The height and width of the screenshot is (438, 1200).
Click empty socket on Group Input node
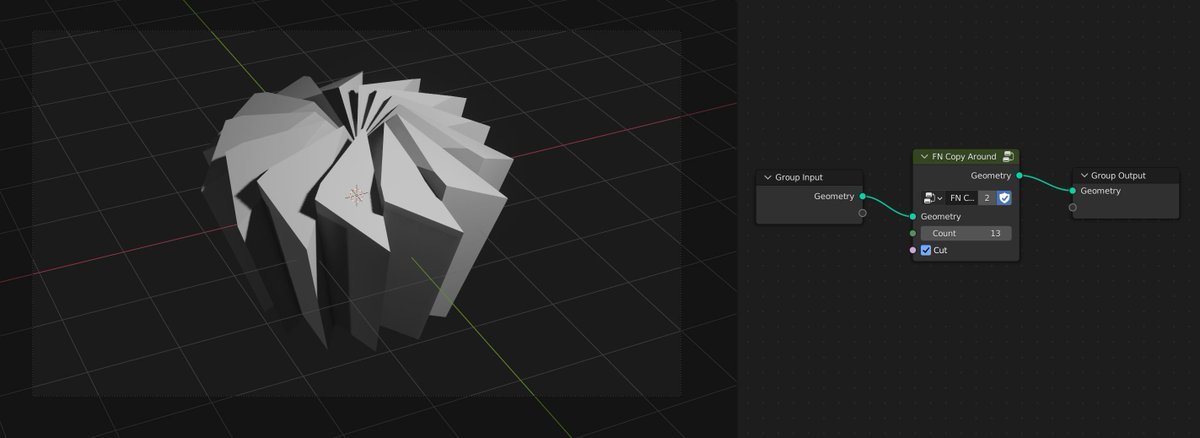[863, 213]
